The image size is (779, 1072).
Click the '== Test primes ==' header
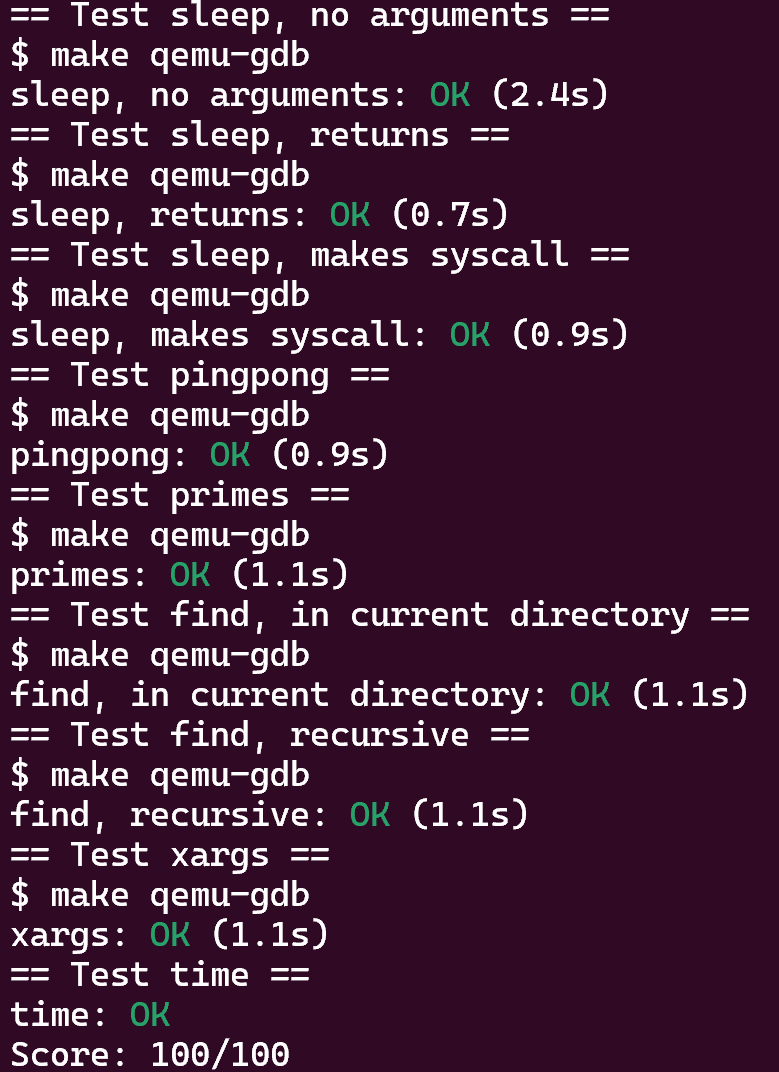(x=180, y=494)
